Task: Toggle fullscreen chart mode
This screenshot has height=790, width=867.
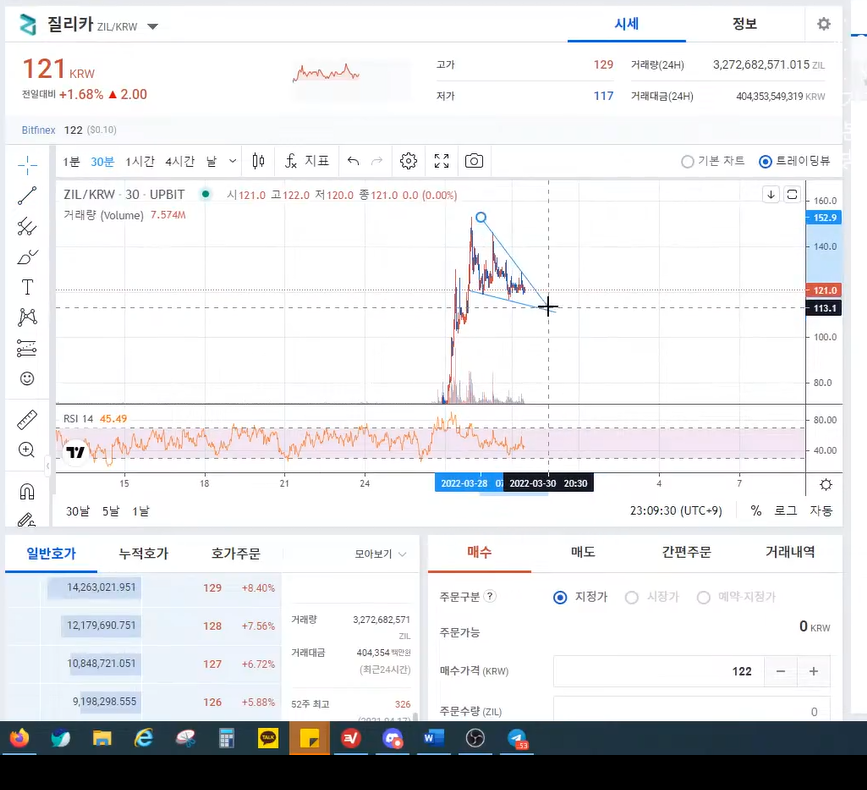Action: click(441, 161)
